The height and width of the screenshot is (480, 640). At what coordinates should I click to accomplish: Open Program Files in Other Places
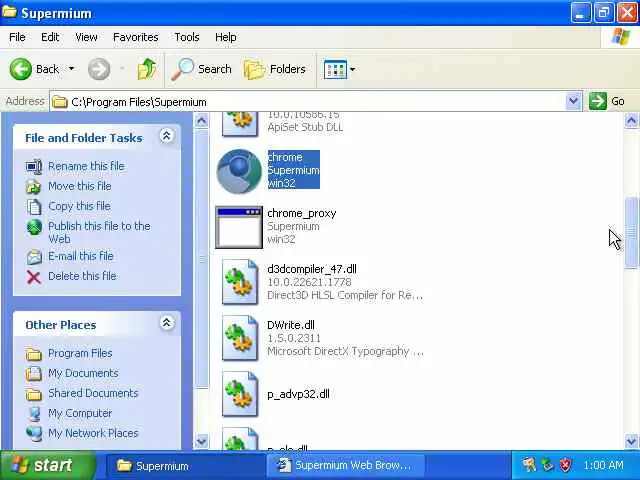(80, 353)
